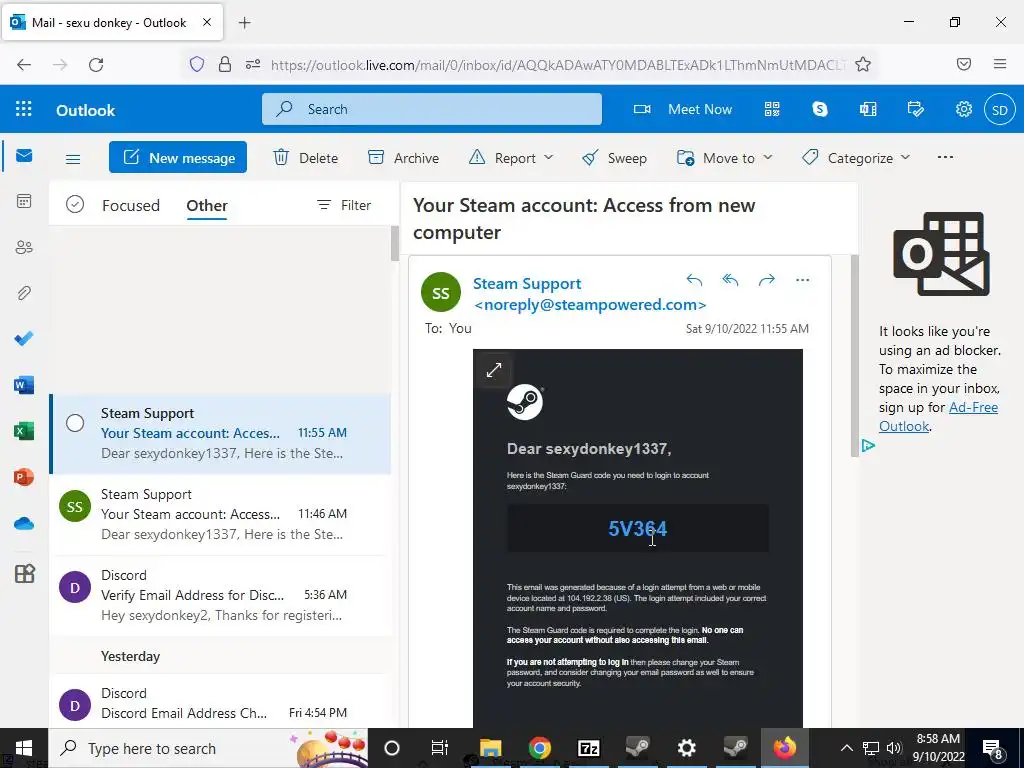The height and width of the screenshot is (768, 1024).
Task: Open the QR code icon in the header
Action: point(772,109)
